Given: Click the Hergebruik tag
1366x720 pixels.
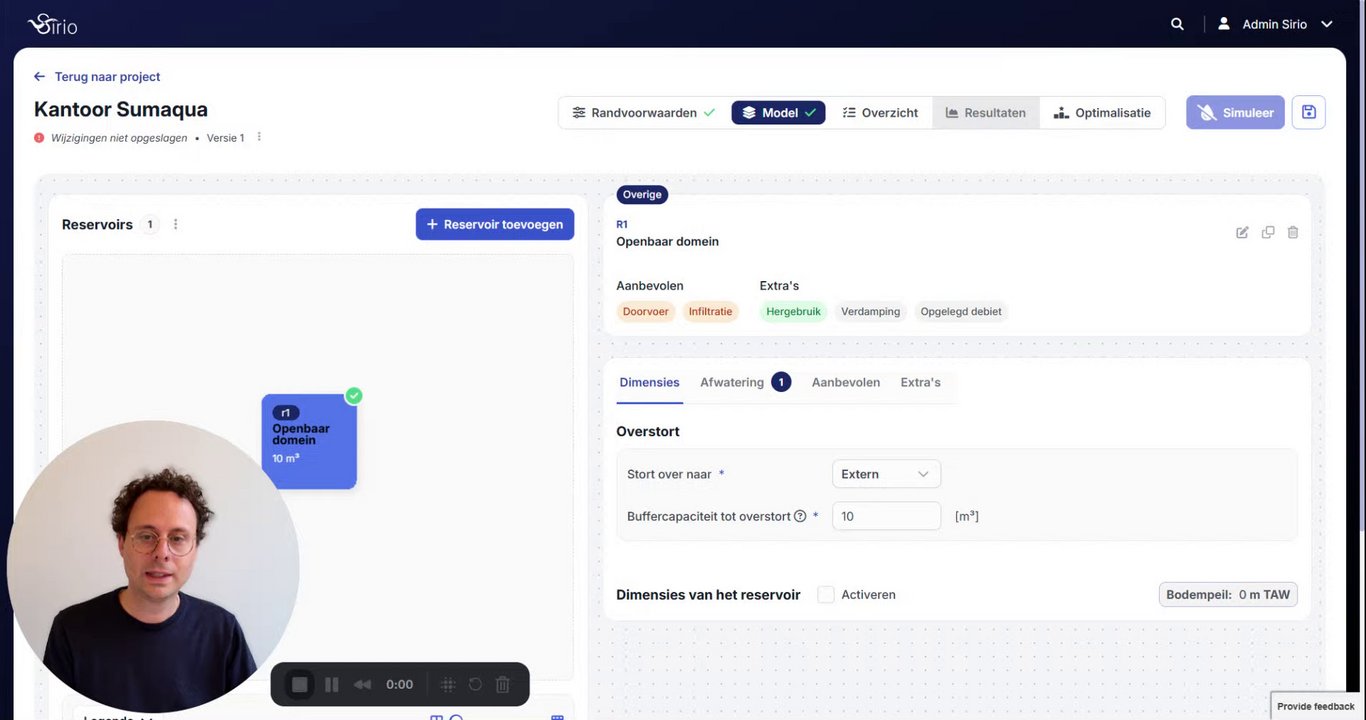Looking at the screenshot, I should [x=793, y=312].
